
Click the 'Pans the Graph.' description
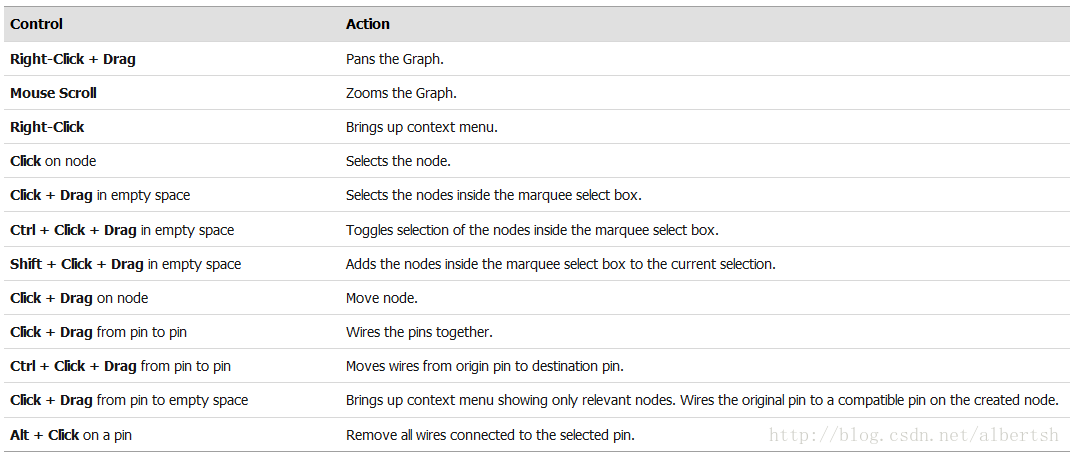click(x=394, y=59)
